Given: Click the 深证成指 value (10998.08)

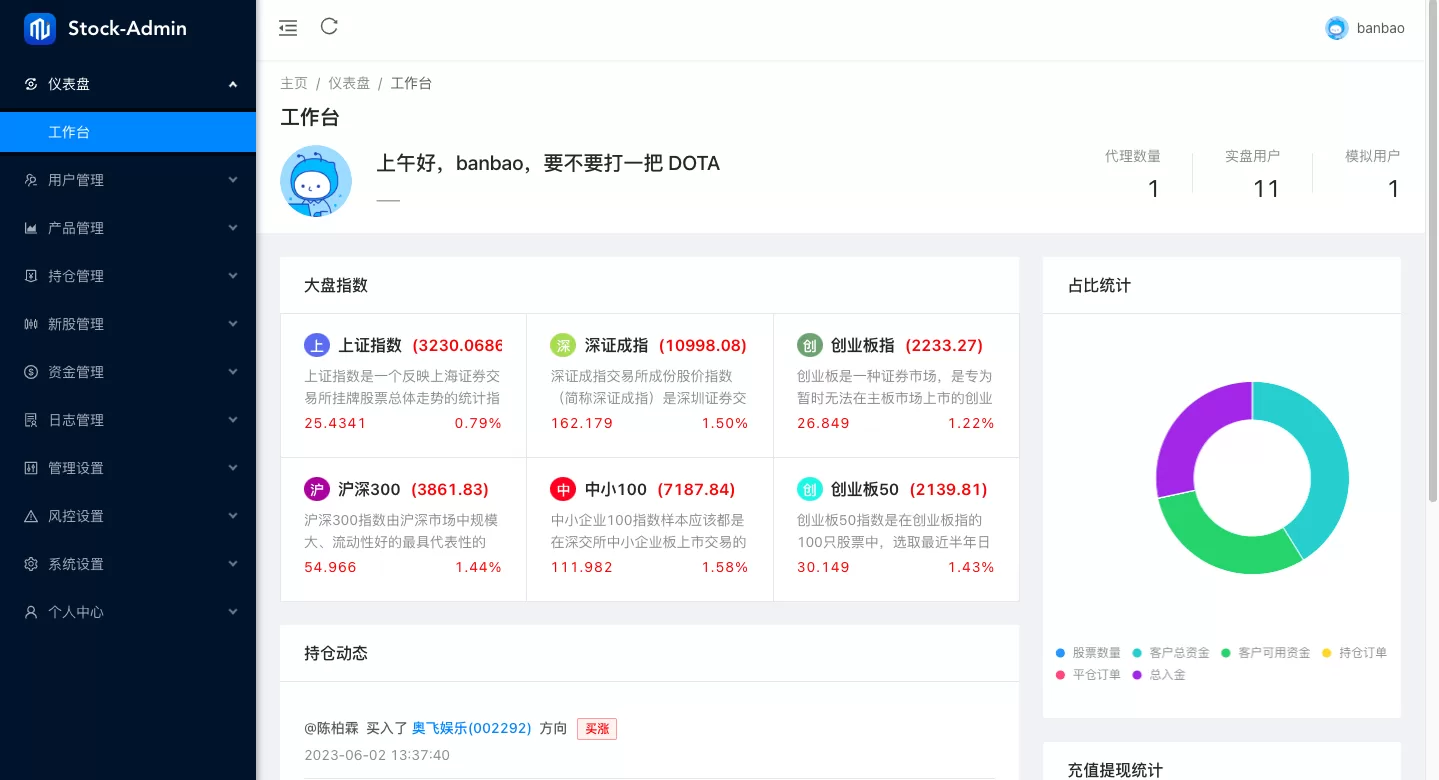Looking at the screenshot, I should coord(703,345).
